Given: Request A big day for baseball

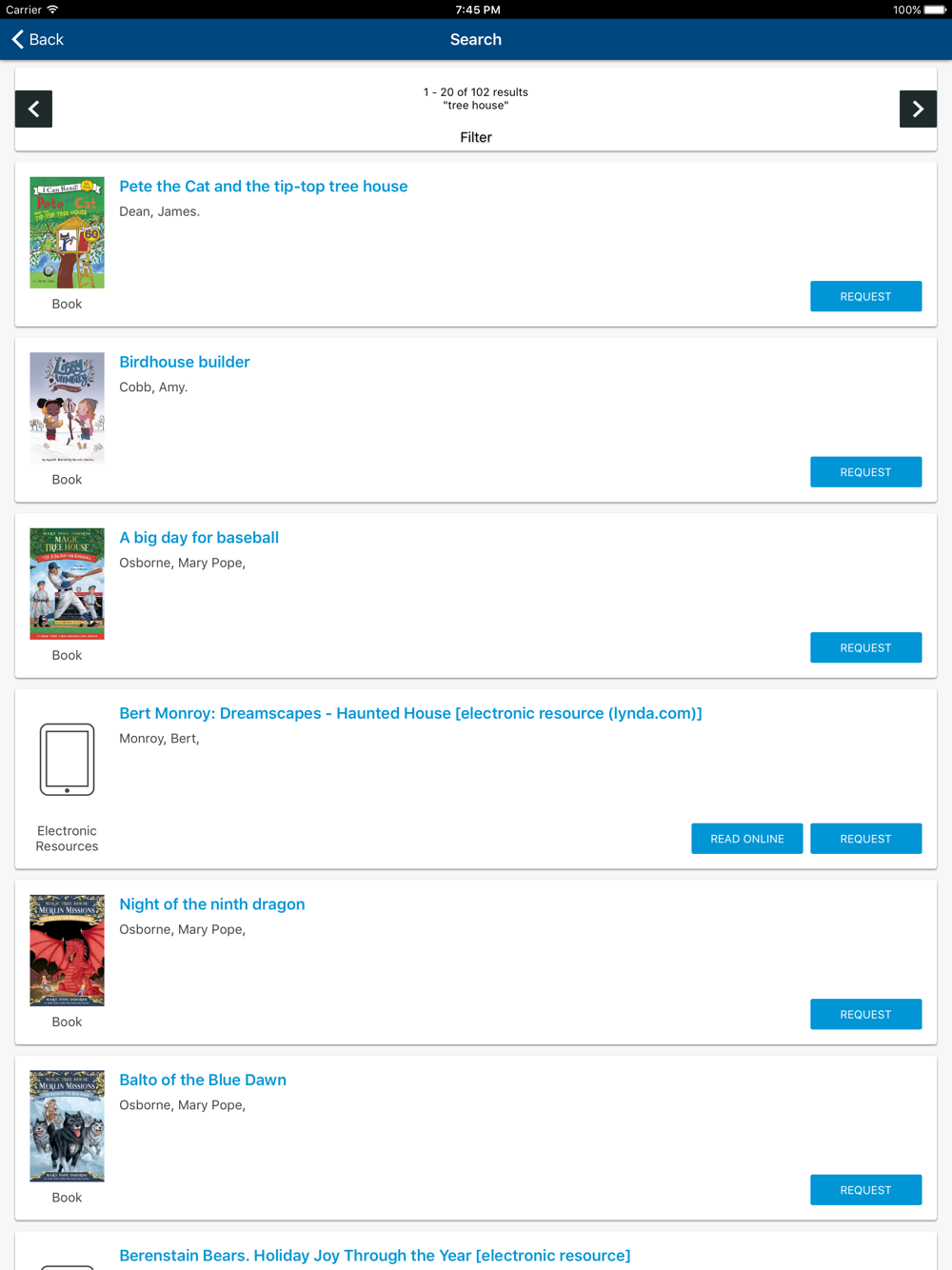Looking at the screenshot, I should tap(865, 647).
